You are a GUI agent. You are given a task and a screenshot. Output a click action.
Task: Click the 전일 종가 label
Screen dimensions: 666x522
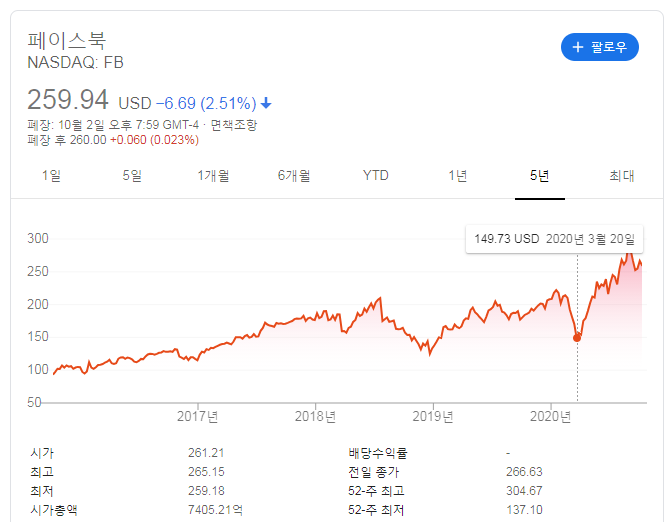[x=373, y=472]
